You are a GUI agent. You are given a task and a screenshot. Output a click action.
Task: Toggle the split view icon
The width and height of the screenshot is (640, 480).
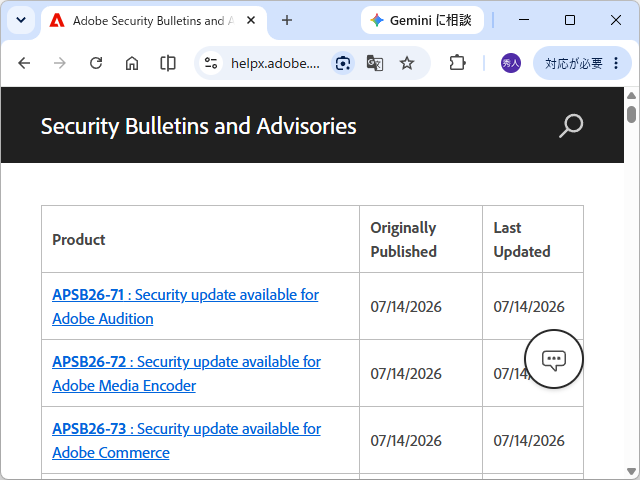pyautogui.click(x=168, y=63)
